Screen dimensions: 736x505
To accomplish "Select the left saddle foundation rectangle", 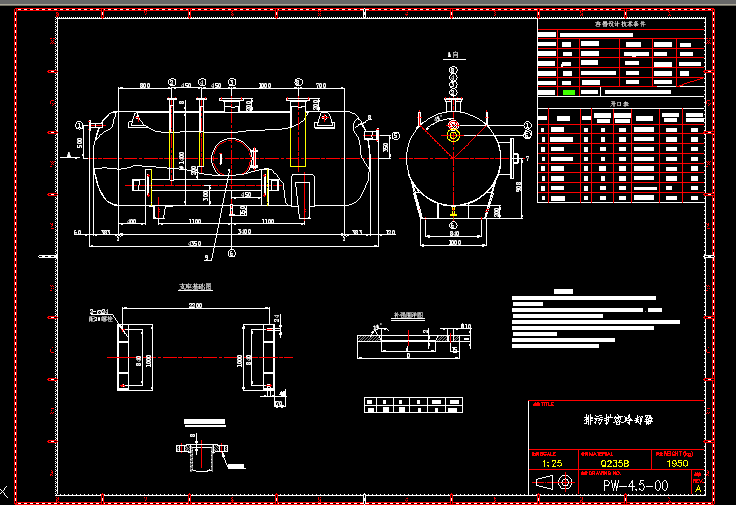I will click(134, 357).
